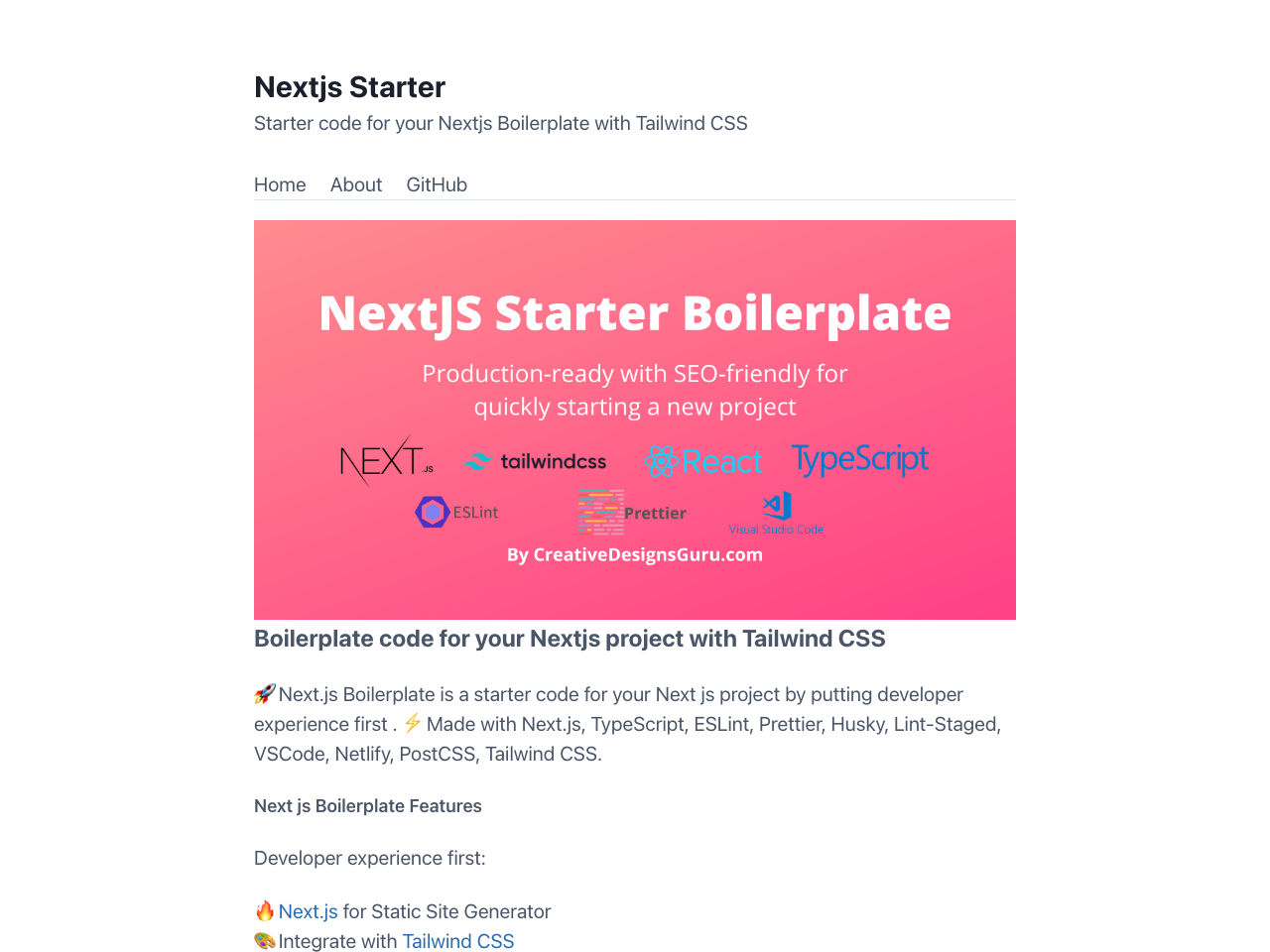Click the pink NextJS Starter Boilerplate banner
The image size is (1270, 952).
point(635,313)
